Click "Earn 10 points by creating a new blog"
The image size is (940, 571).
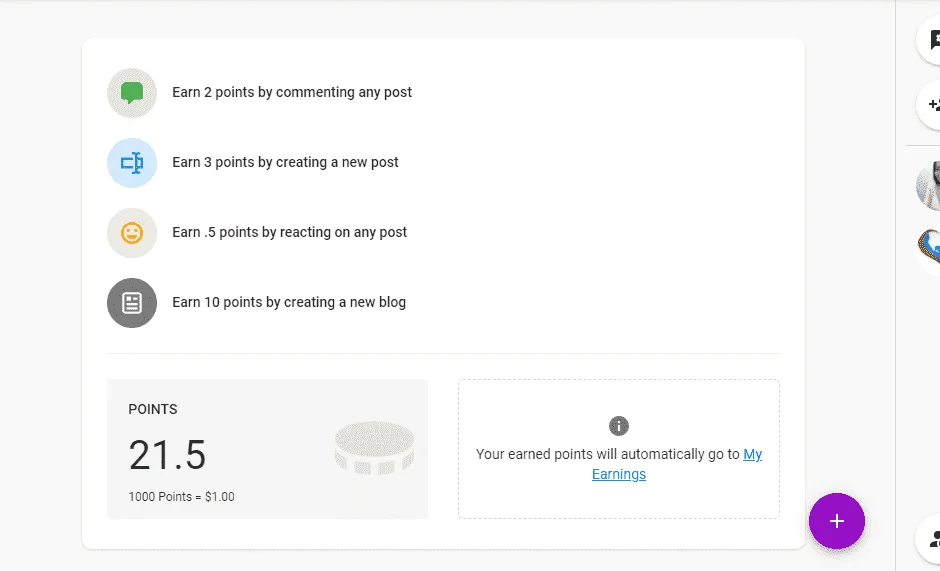coord(289,302)
